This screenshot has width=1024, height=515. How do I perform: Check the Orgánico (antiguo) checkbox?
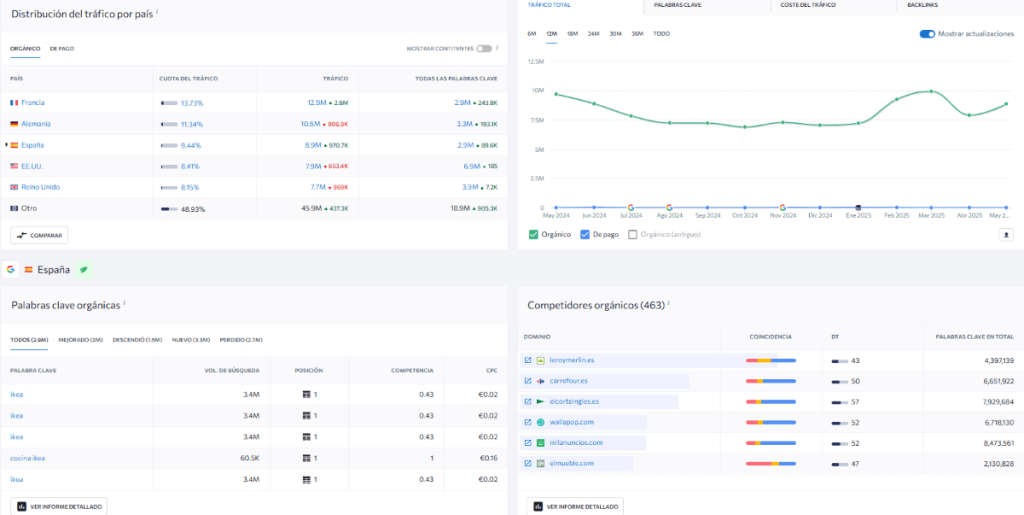(632, 234)
